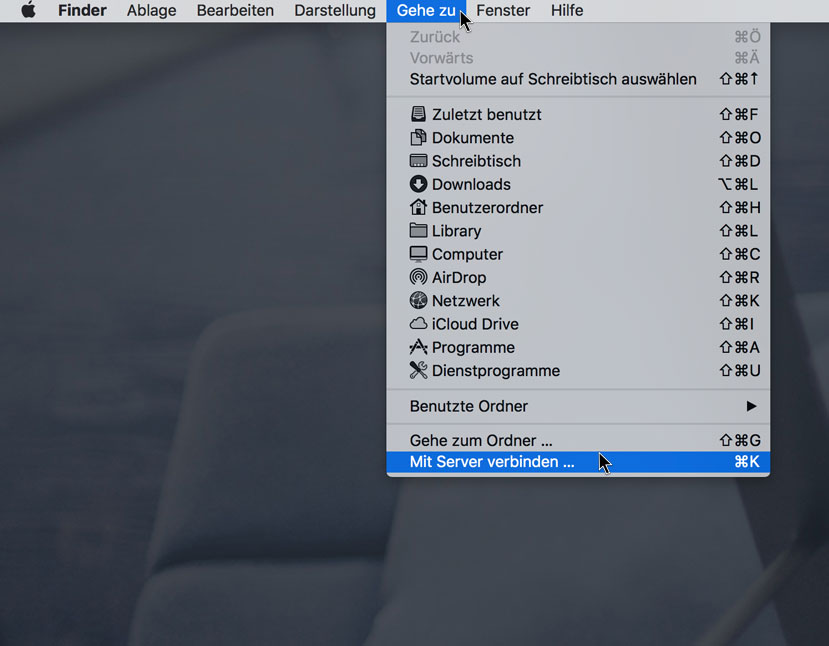Expand the Benutzte Ordner submenu
This screenshot has width=829, height=646.
pyautogui.click(x=578, y=406)
